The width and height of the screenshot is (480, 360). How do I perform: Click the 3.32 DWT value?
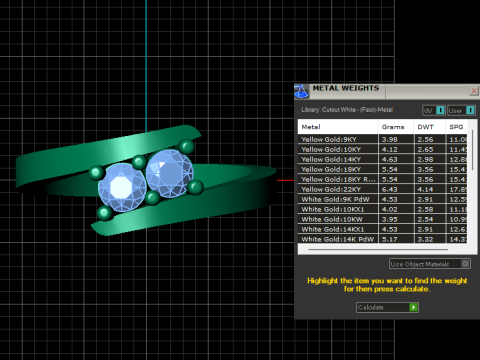point(425,239)
